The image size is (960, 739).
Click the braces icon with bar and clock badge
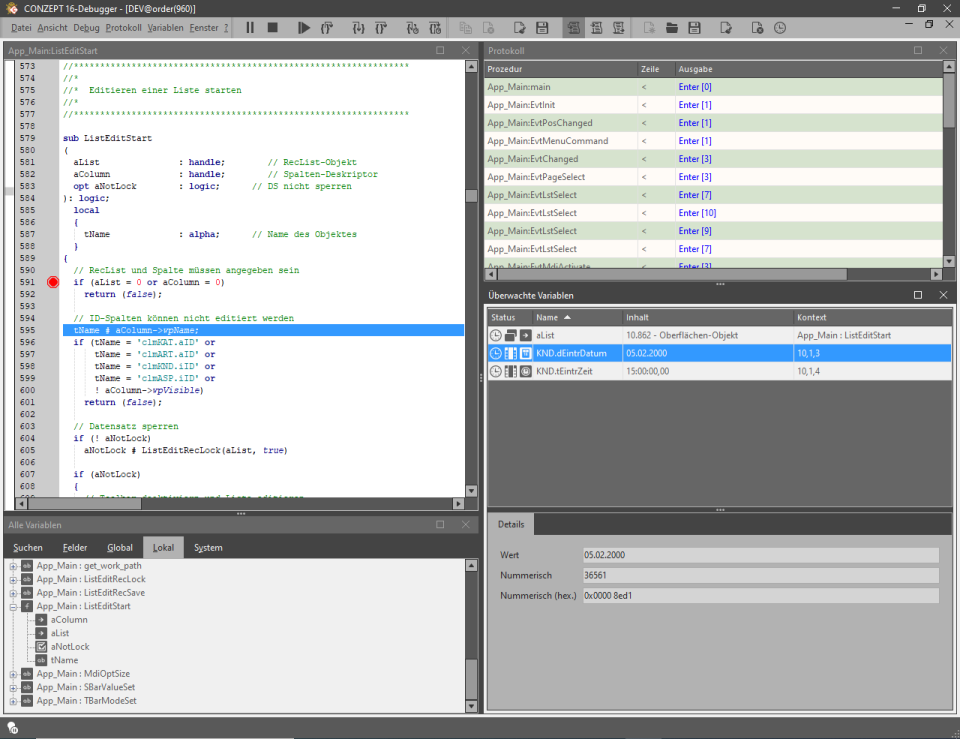coord(435,28)
